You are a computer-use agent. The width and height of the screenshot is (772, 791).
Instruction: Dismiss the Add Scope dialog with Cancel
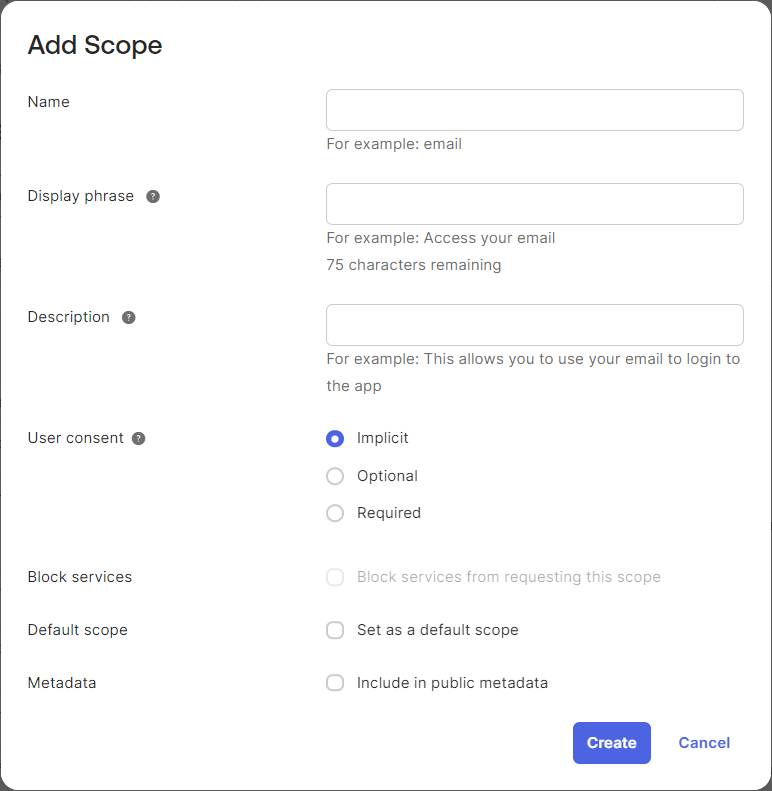[x=704, y=743]
